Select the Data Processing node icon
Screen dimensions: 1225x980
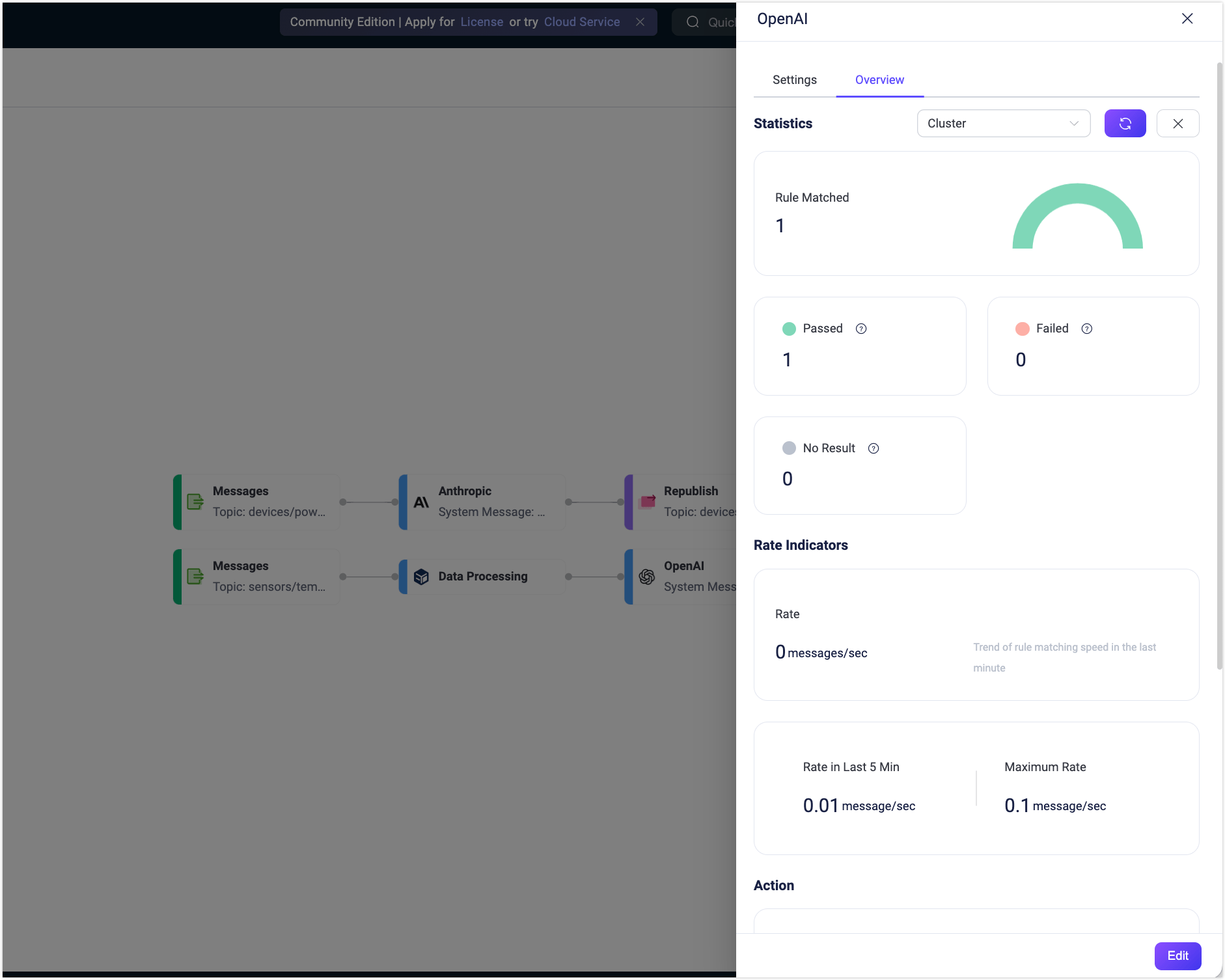420,576
